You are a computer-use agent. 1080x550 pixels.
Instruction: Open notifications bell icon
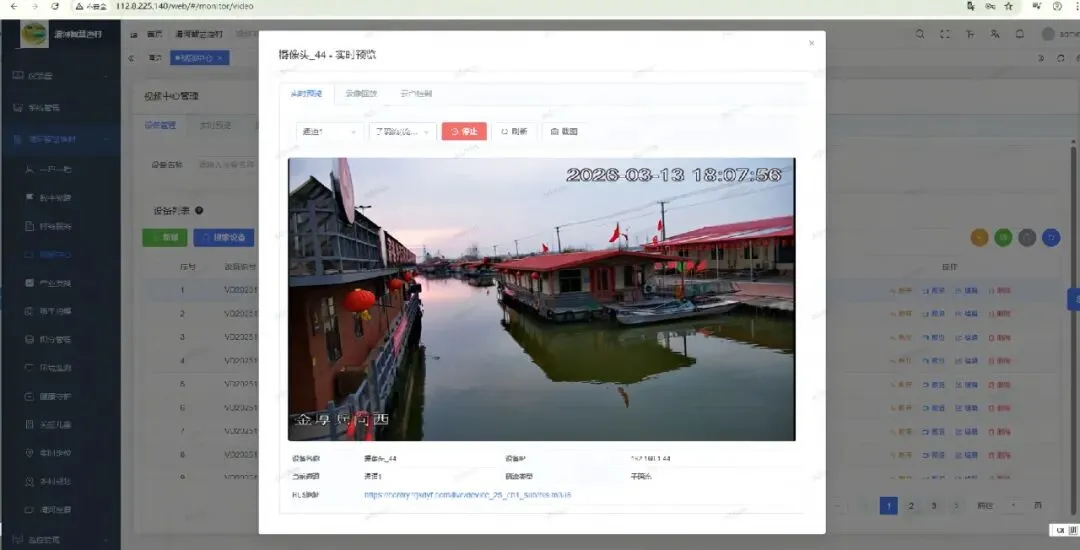[x=1020, y=34]
